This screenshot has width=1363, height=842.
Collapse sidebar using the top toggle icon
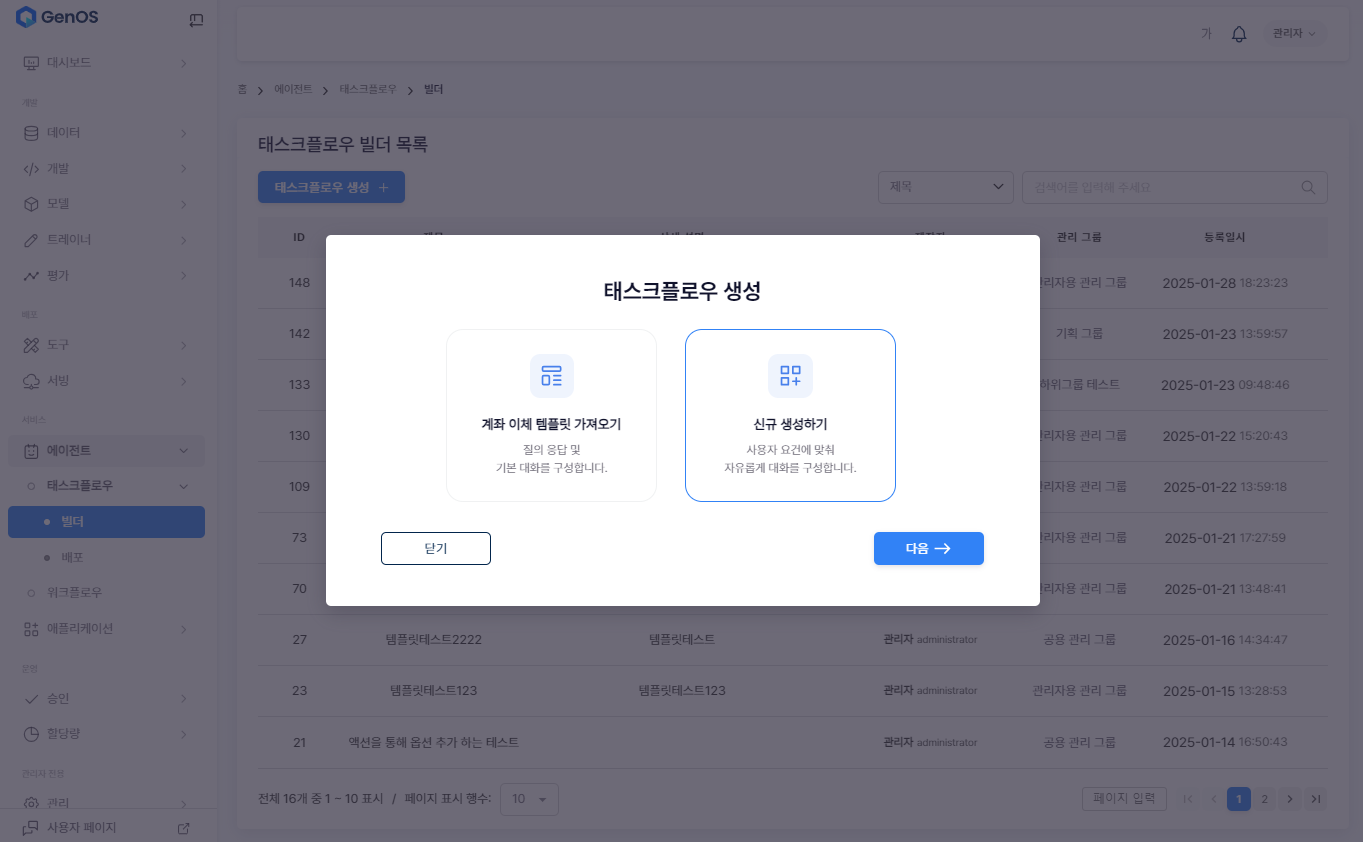click(196, 19)
